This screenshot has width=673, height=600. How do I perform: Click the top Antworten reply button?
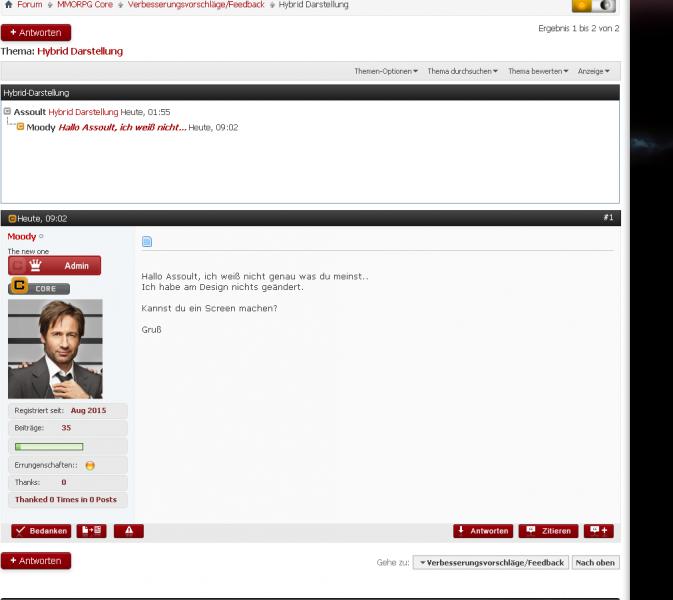click(x=36, y=33)
